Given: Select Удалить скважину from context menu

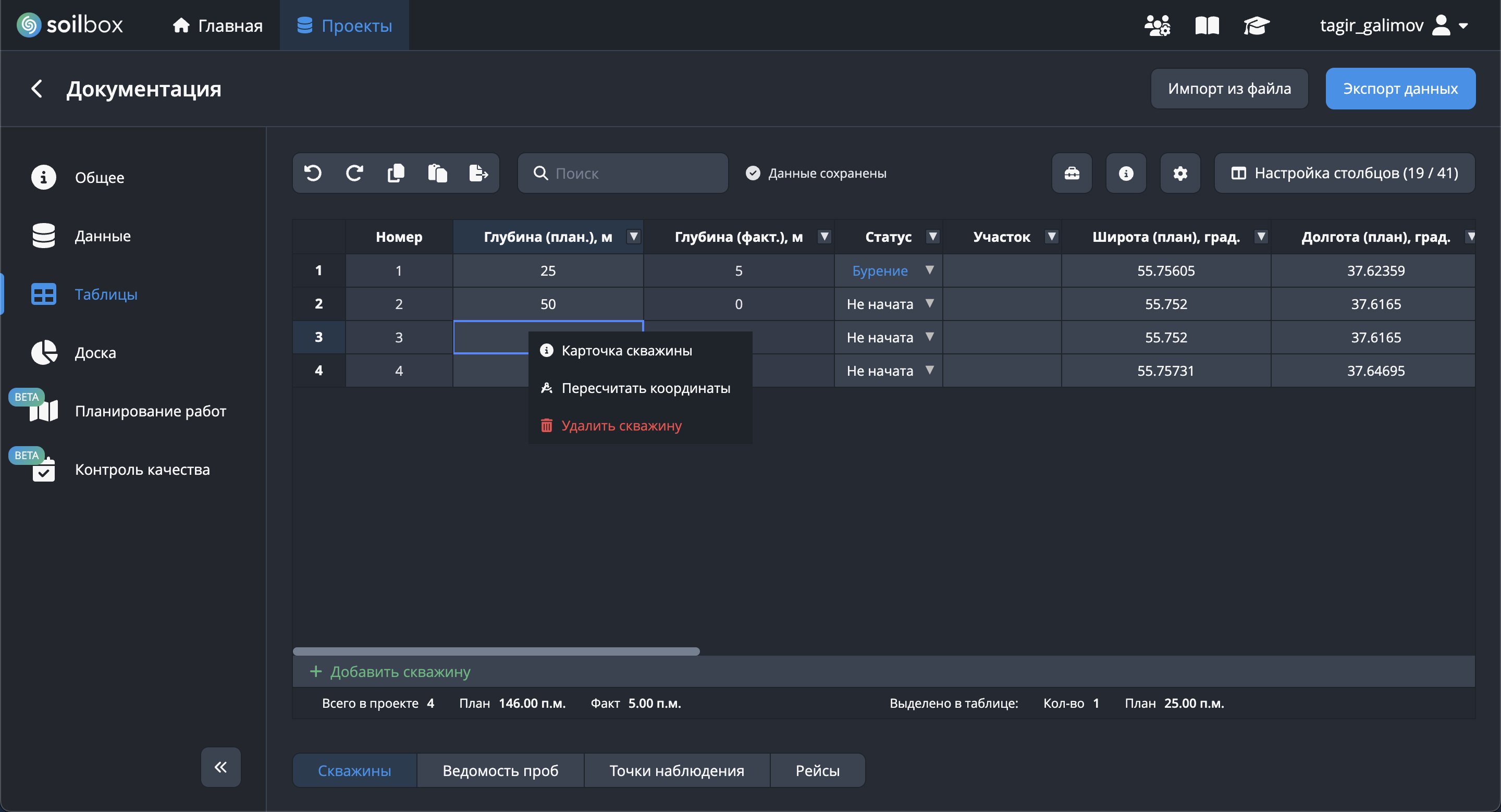Looking at the screenshot, I should tap(621, 425).
